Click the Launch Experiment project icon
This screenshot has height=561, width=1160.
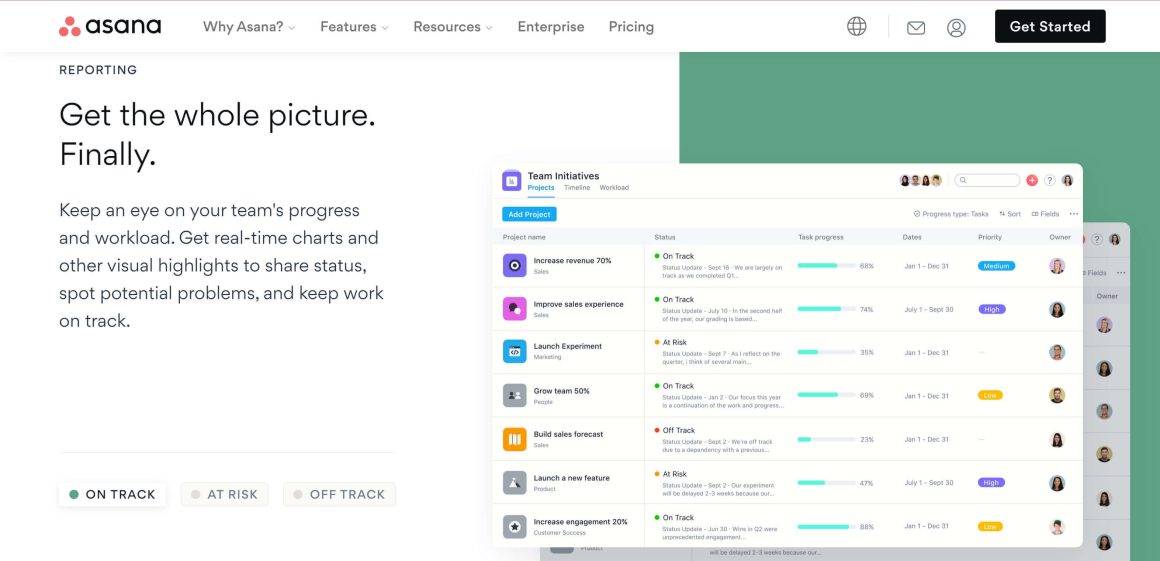pyautogui.click(x=515, y=351)
